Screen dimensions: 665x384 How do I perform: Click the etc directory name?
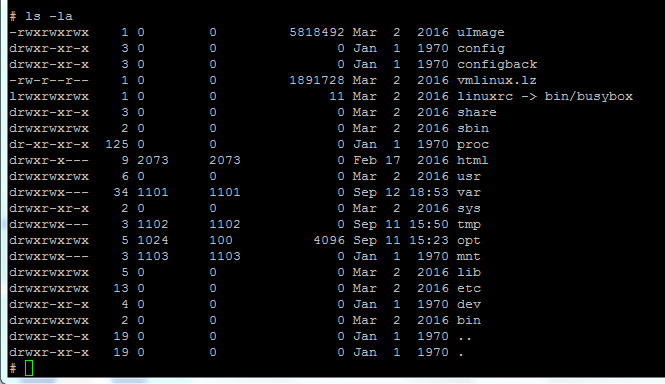click(x=469, y=289)
